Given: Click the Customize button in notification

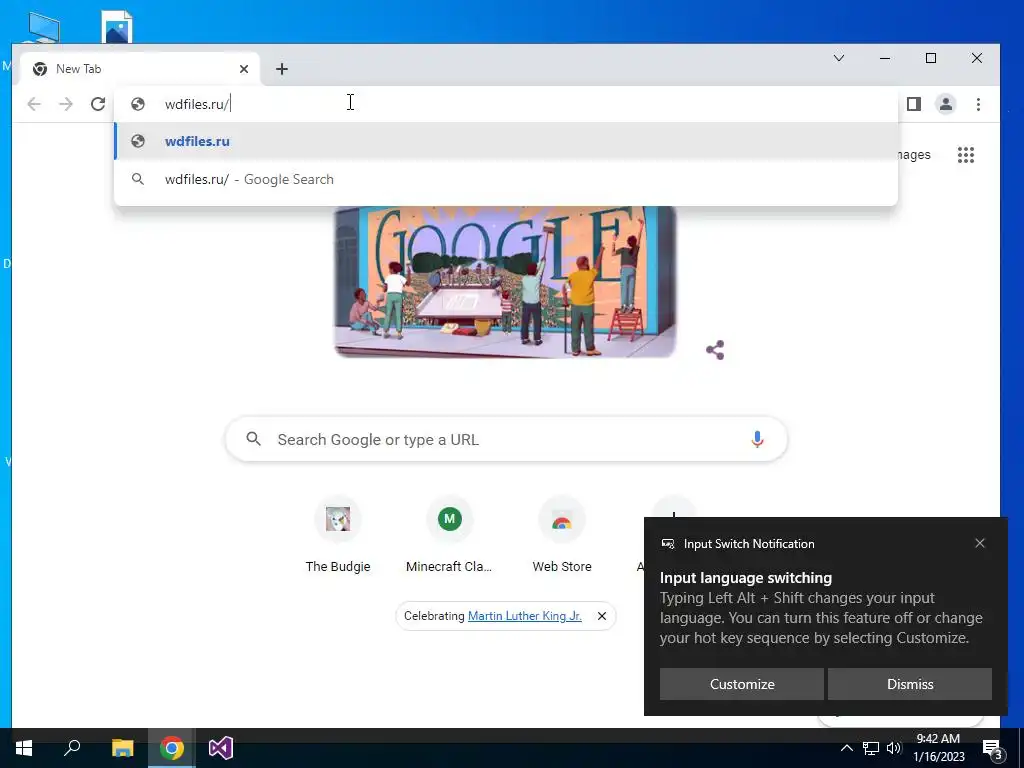Looking at the screenshot, I should (742, 684).
